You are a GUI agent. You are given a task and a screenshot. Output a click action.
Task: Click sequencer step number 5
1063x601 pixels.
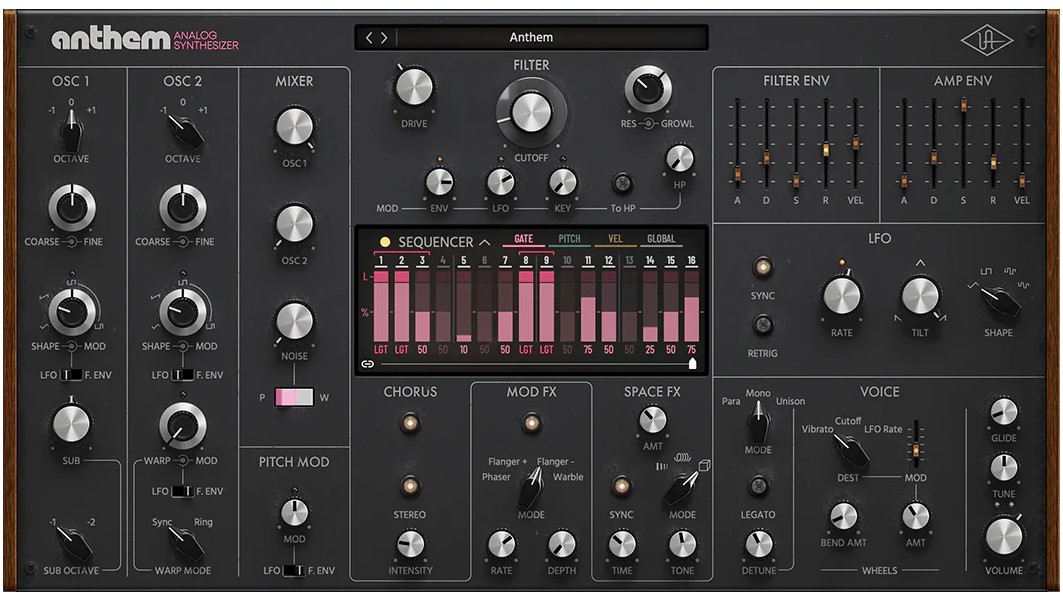pos(464,260)
